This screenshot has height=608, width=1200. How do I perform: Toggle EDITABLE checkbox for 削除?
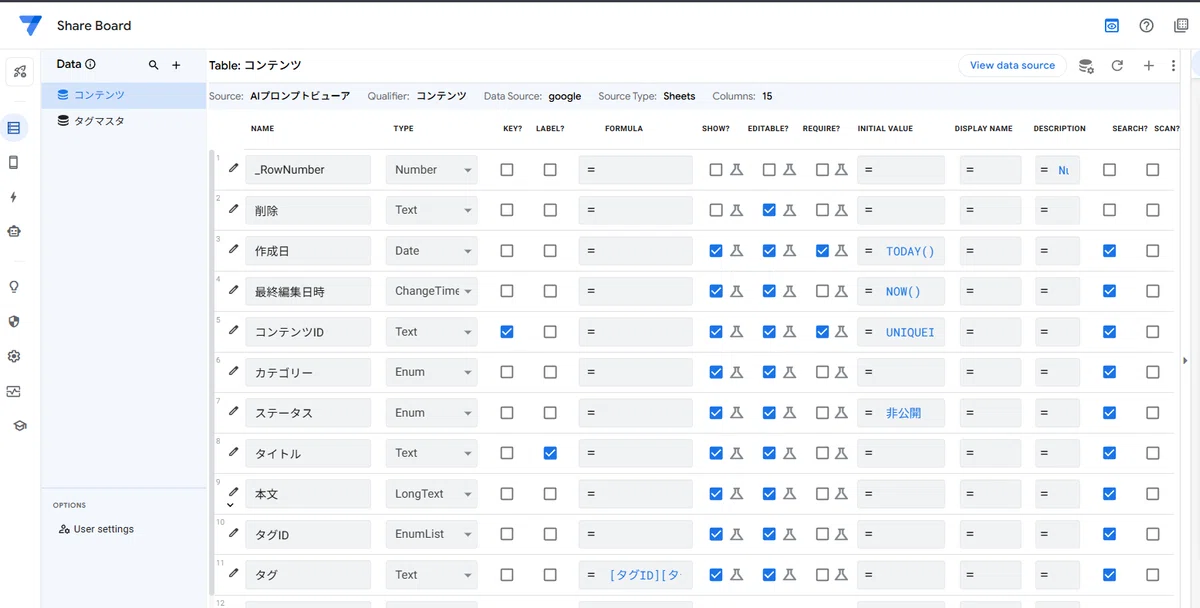coord(769,210)
